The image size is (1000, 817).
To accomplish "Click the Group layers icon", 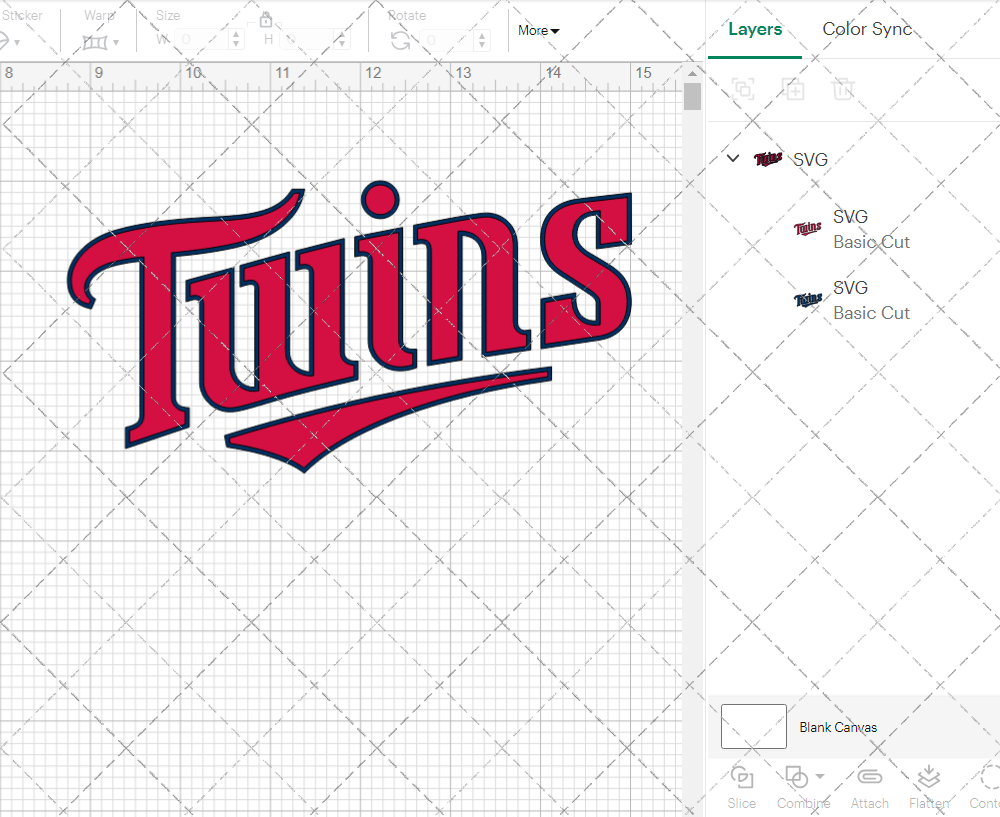I will [x=743, y=89].
